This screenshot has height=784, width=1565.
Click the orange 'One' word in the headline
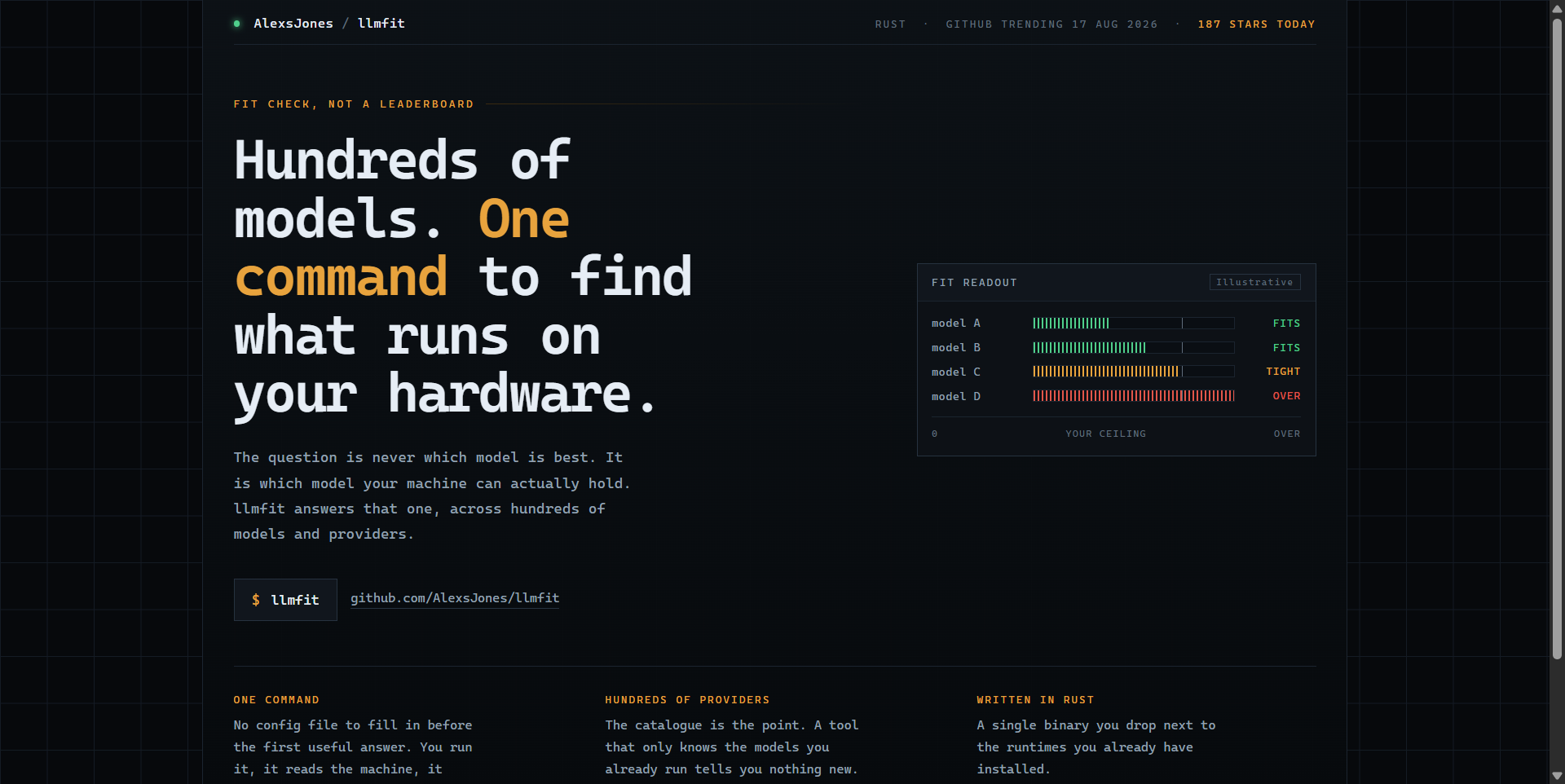pos(523,219)
